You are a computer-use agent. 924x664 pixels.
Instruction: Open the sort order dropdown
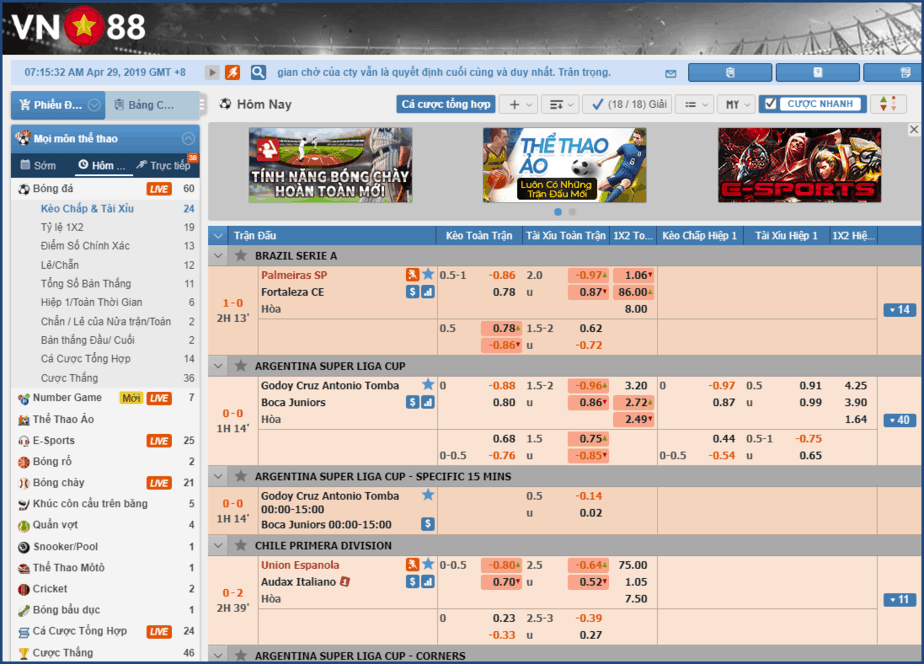[x=560, y=104]
